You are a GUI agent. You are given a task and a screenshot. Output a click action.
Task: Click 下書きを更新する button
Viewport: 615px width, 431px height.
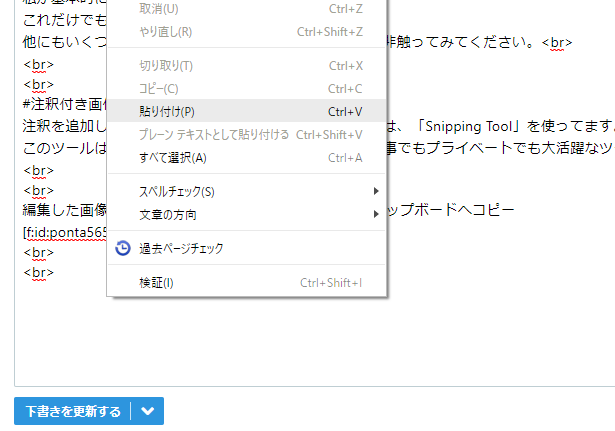(73, 411)
